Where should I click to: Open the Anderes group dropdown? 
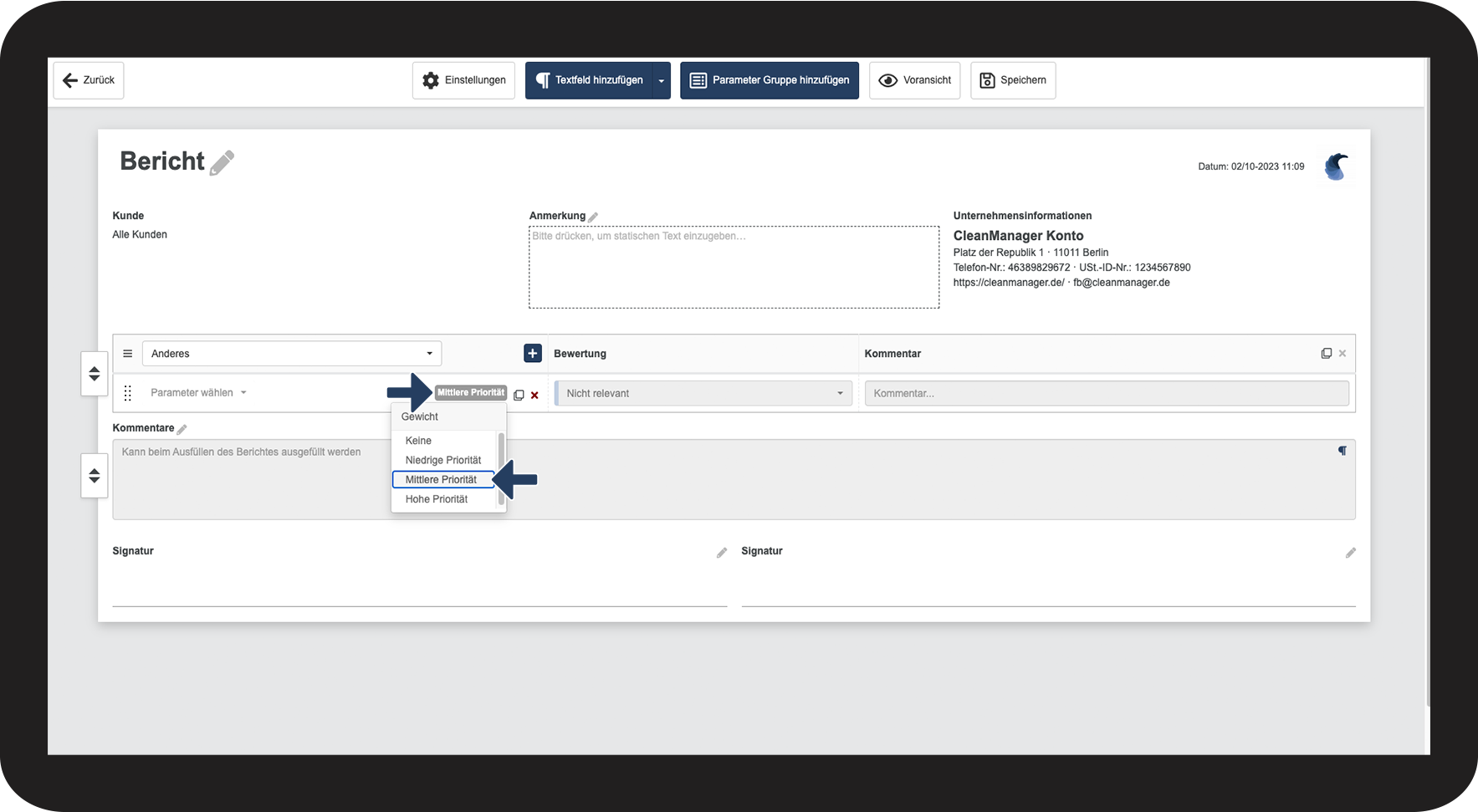[292, 354]
